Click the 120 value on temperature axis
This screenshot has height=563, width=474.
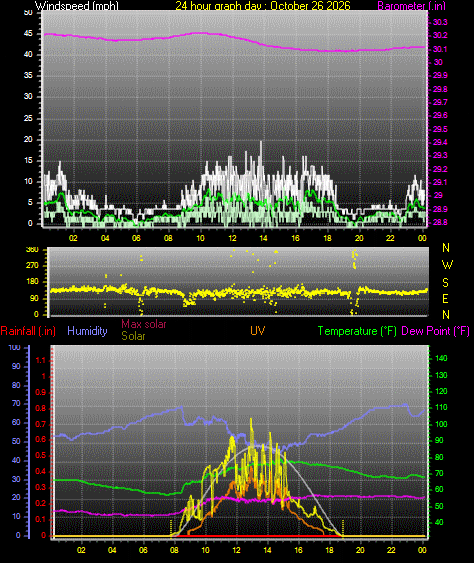tap(441, 391)
